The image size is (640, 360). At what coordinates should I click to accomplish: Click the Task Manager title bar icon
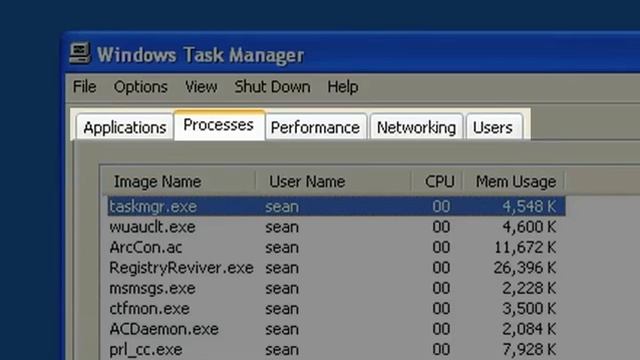pos(79,53)
